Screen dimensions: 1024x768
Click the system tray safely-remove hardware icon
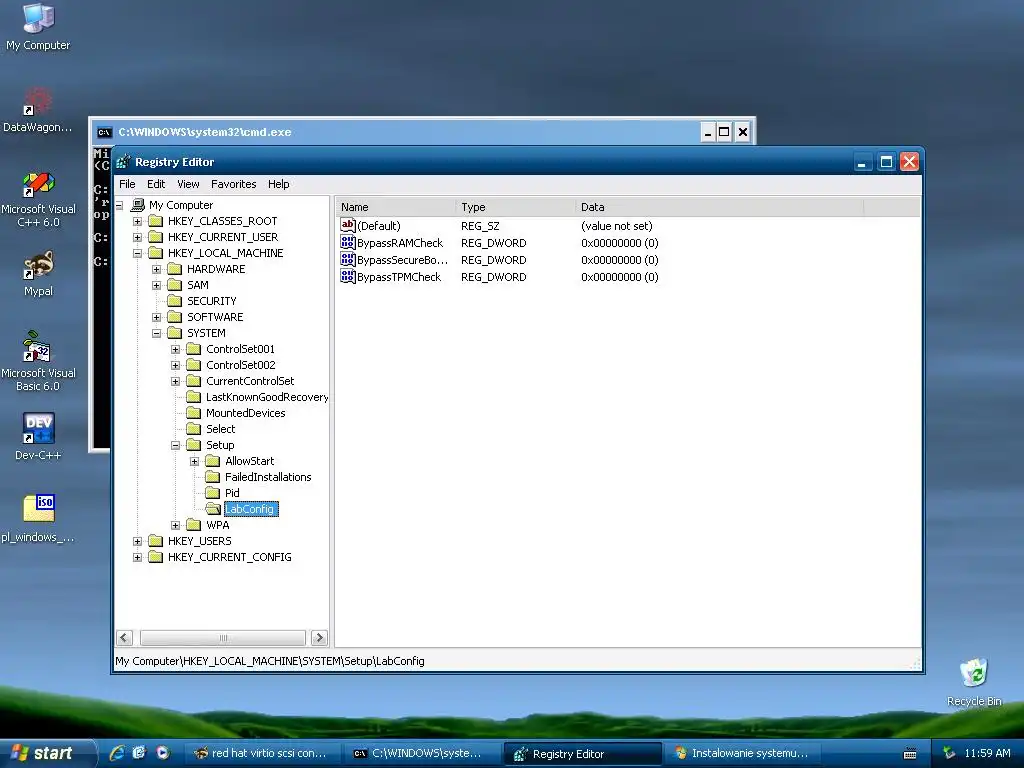(949, 753)
